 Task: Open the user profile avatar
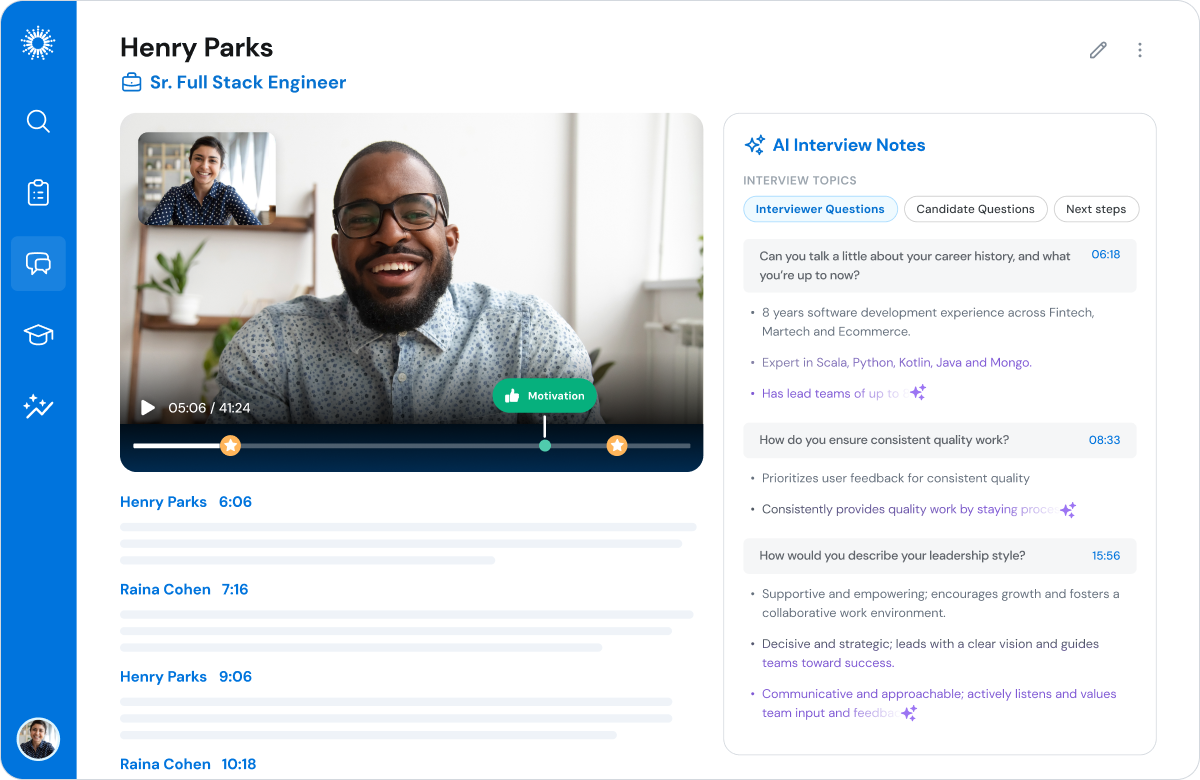click(x=38, y=739)
